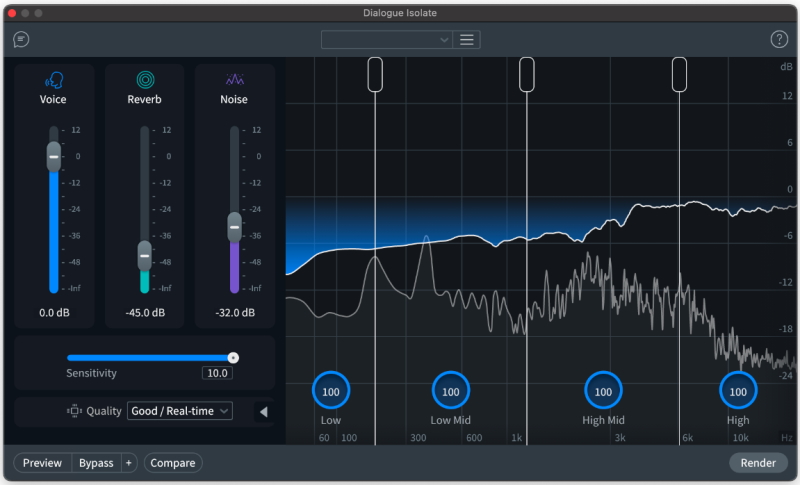Select the crossover handle near 6k
This screenshot has height=485, width=800.
click(679, 74)
